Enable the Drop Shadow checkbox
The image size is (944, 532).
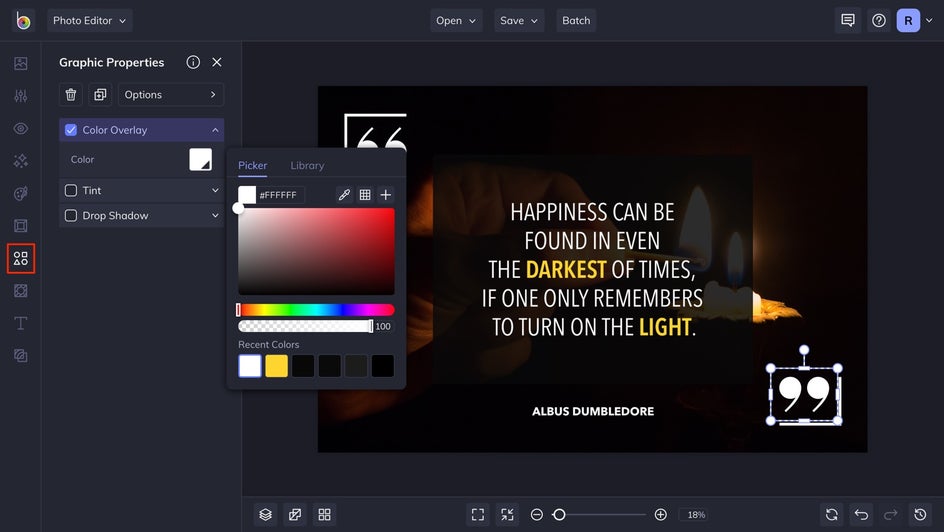(x=71, y=215)
